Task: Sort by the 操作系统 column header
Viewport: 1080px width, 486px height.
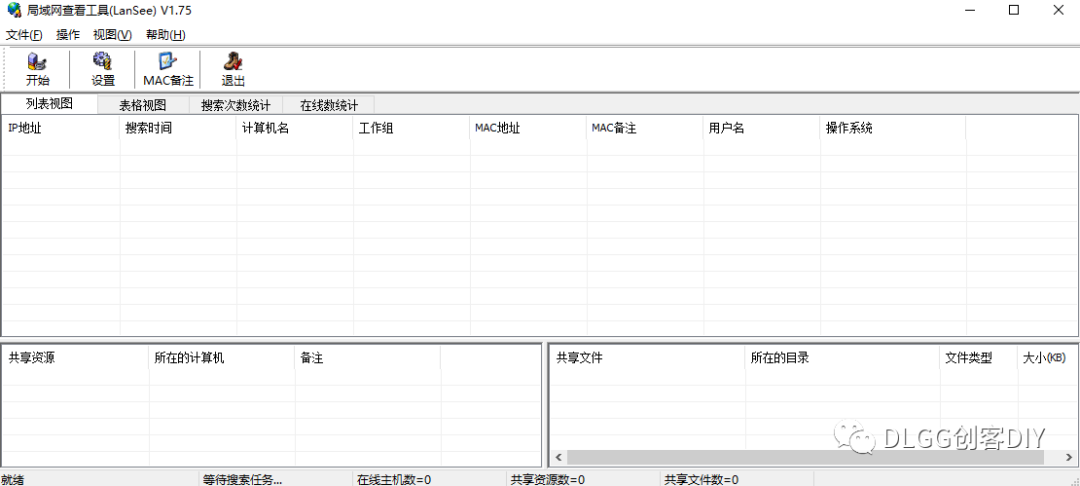Action: [x=893, y=128]
